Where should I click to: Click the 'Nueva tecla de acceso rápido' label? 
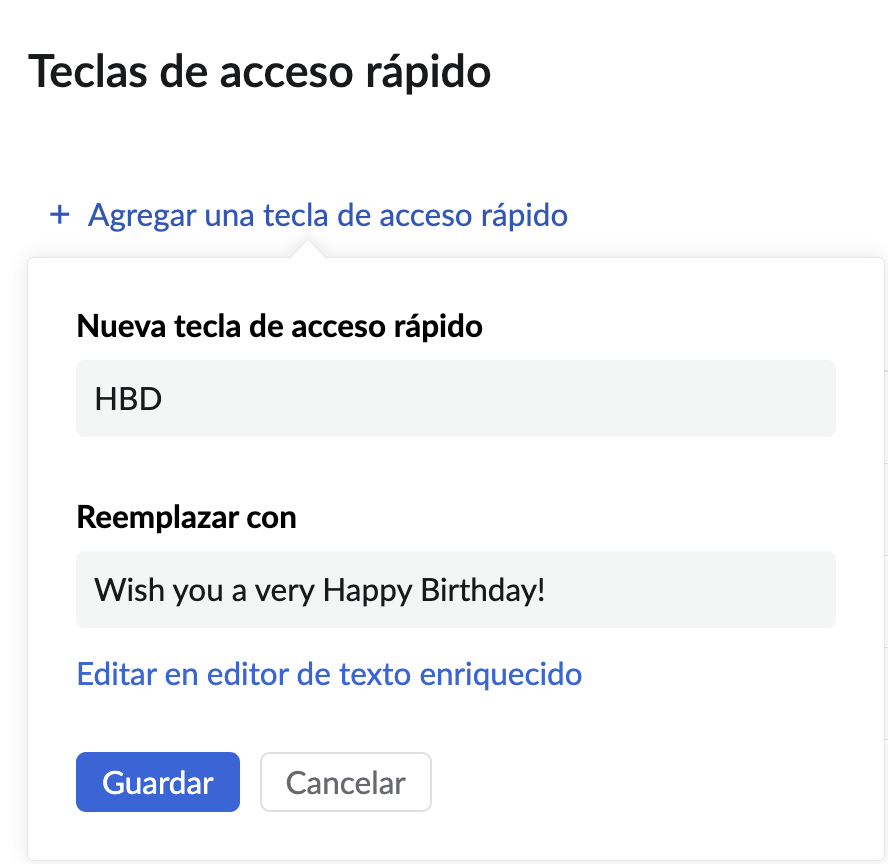pyautogui.click(x=279, y=325)
